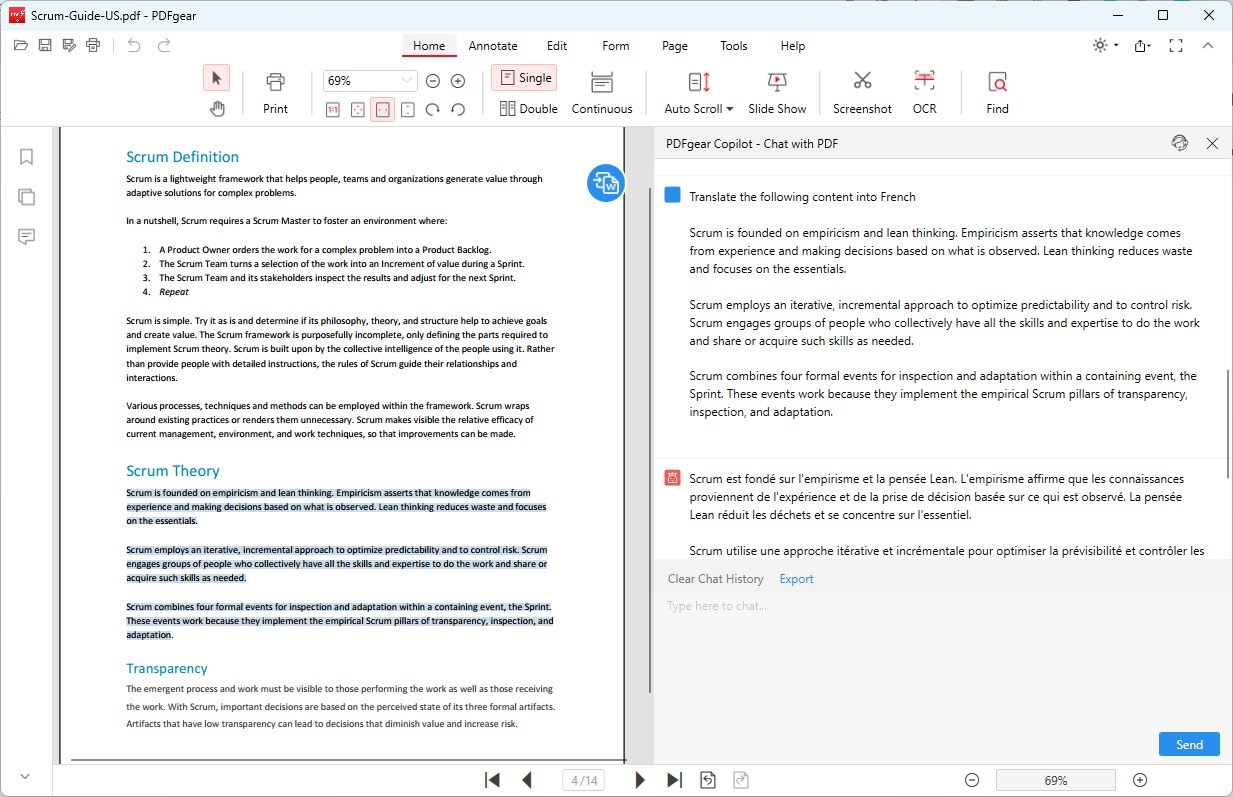Image resolution: width=1233 pixels, height=797 pixels.
Task: Enable Single page view mode
Action: pos(524,77)
